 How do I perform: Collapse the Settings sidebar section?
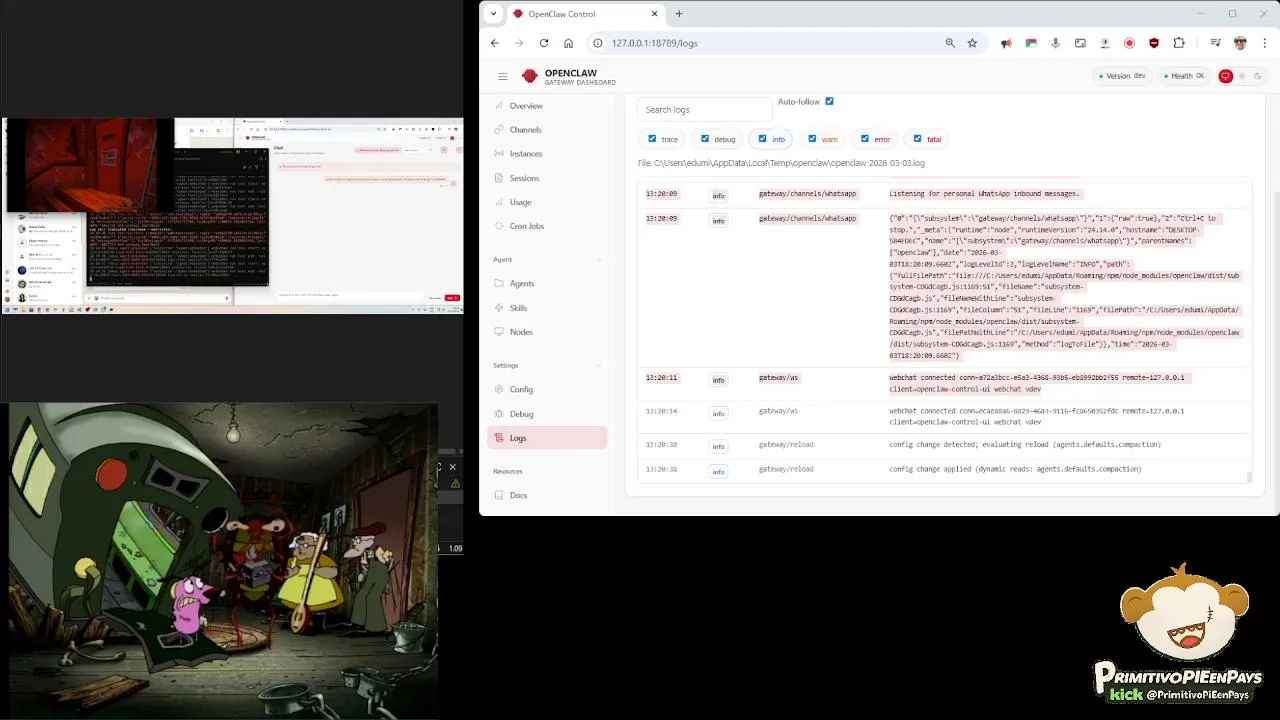pyautogui.click(x=600, y=365)
